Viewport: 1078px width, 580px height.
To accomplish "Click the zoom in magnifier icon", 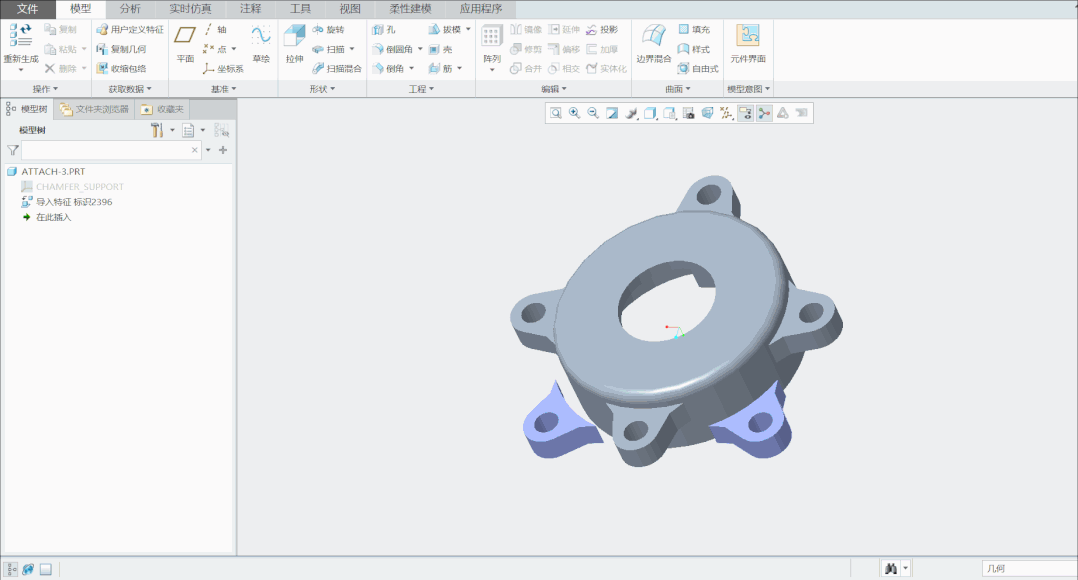I will pyautogui.click(x=574, y=113).
